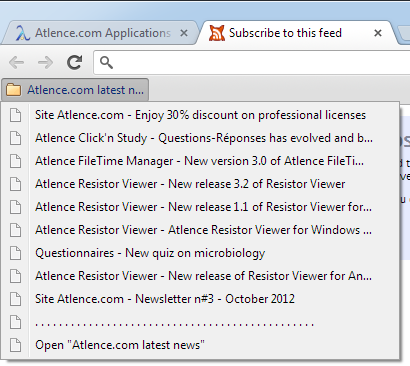Click the page icon beside Newsletter n#3
410x366 pixels.
tap(15, 299)
